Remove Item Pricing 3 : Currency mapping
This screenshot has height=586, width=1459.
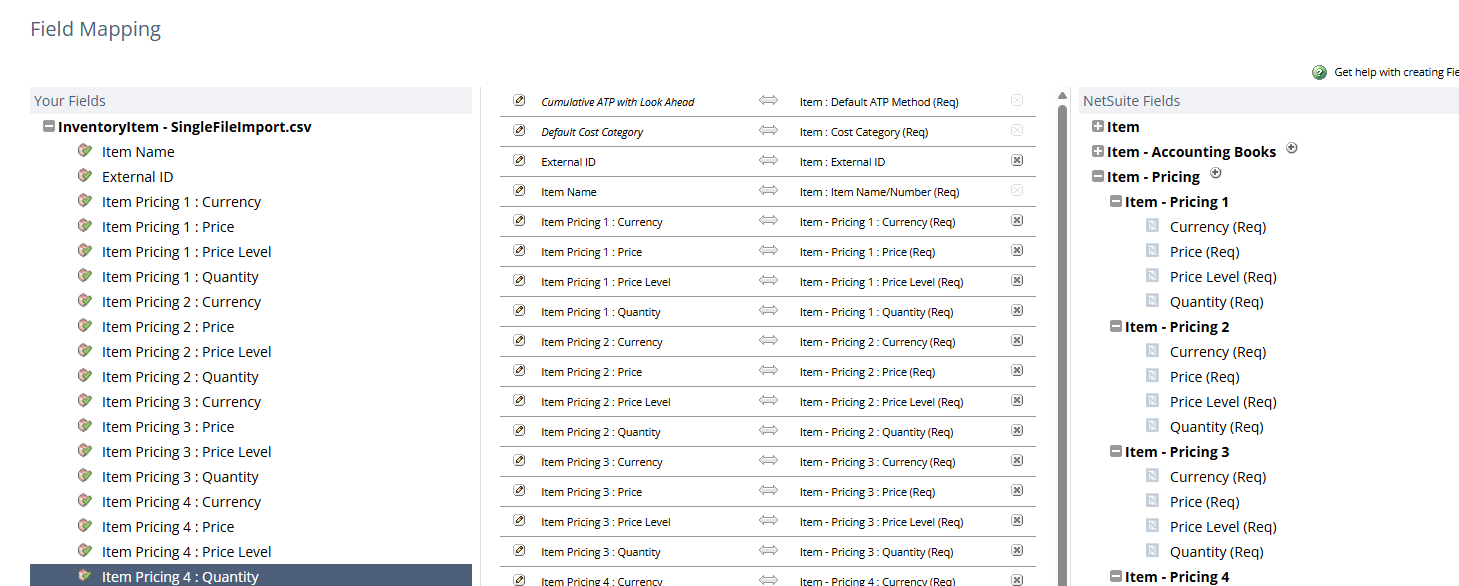[x=1017, y=460]
